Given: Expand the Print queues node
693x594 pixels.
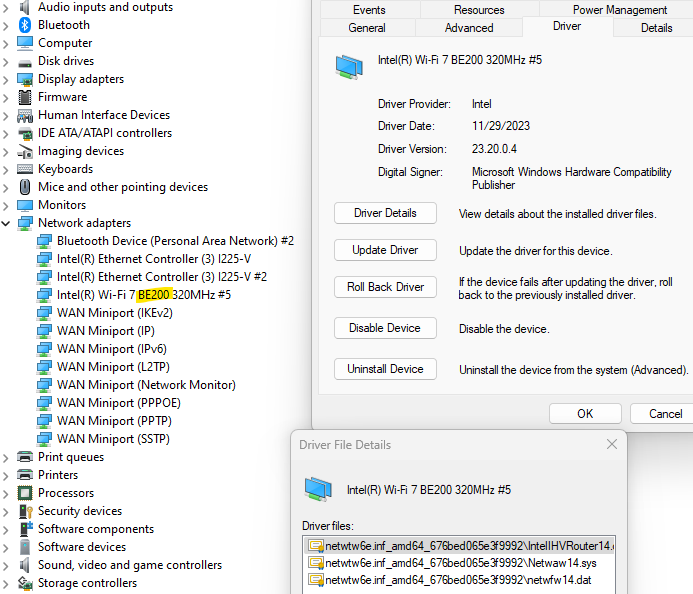Looking at the screenshot, I should (x=6, y=457).
